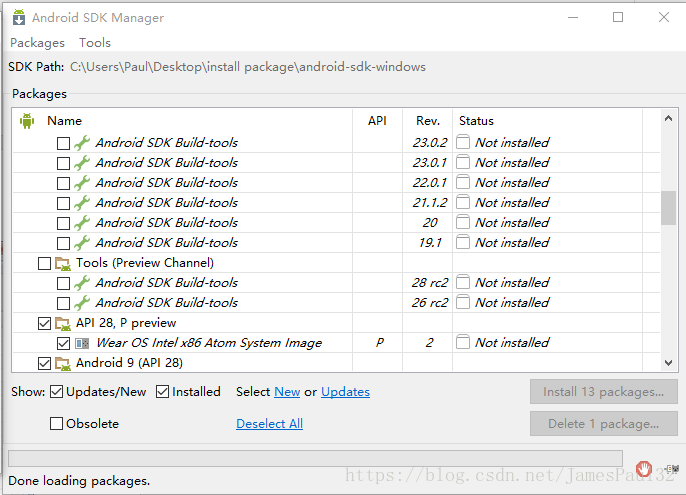Image resolution: width=686 pixels, height=495 pixels.
Task: Click the 'Done loading packages.' status text
Action: tap(79, 481)
